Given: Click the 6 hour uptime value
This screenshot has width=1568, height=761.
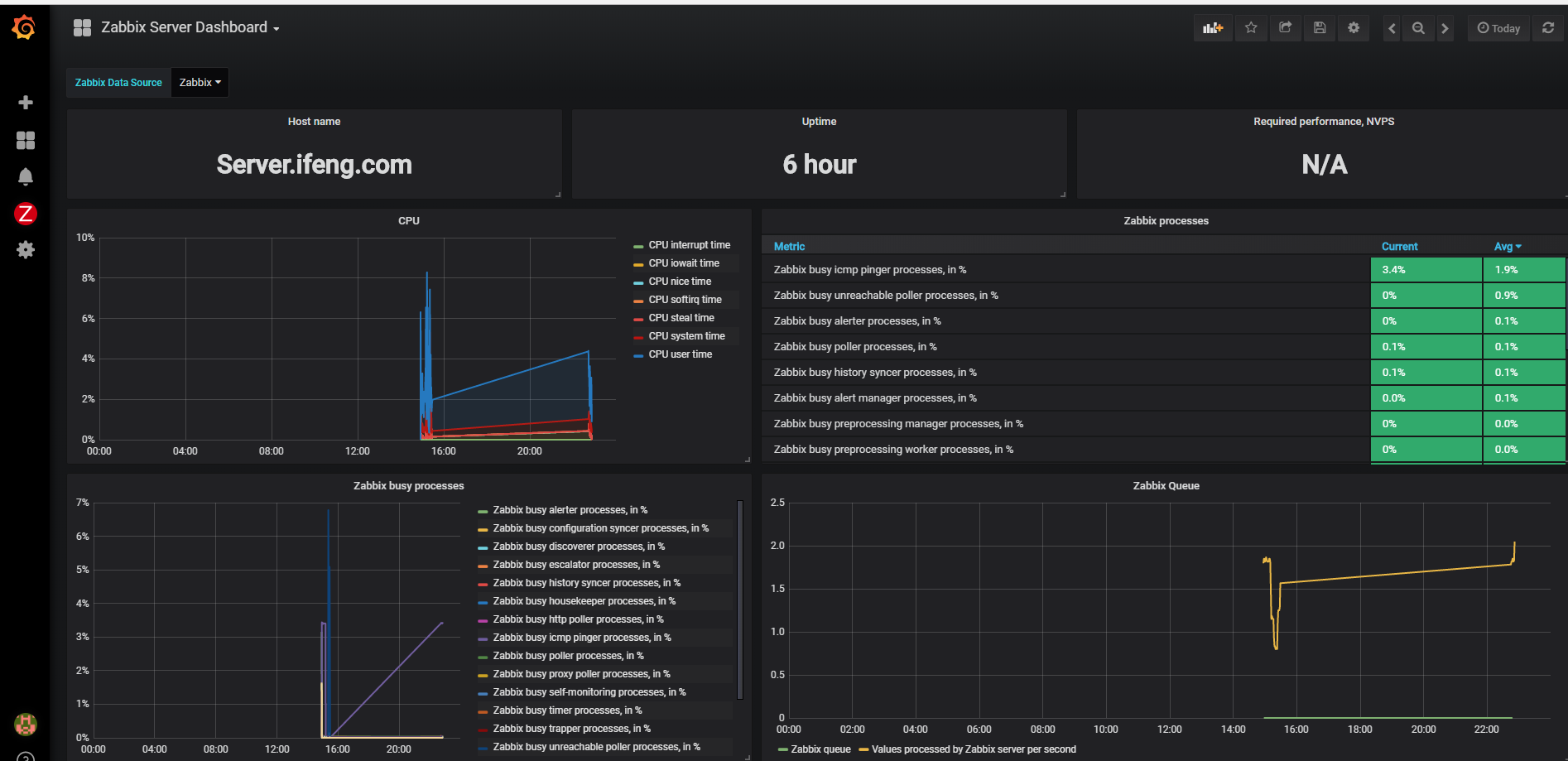Looking at the screenshot, I should (819, 165).
